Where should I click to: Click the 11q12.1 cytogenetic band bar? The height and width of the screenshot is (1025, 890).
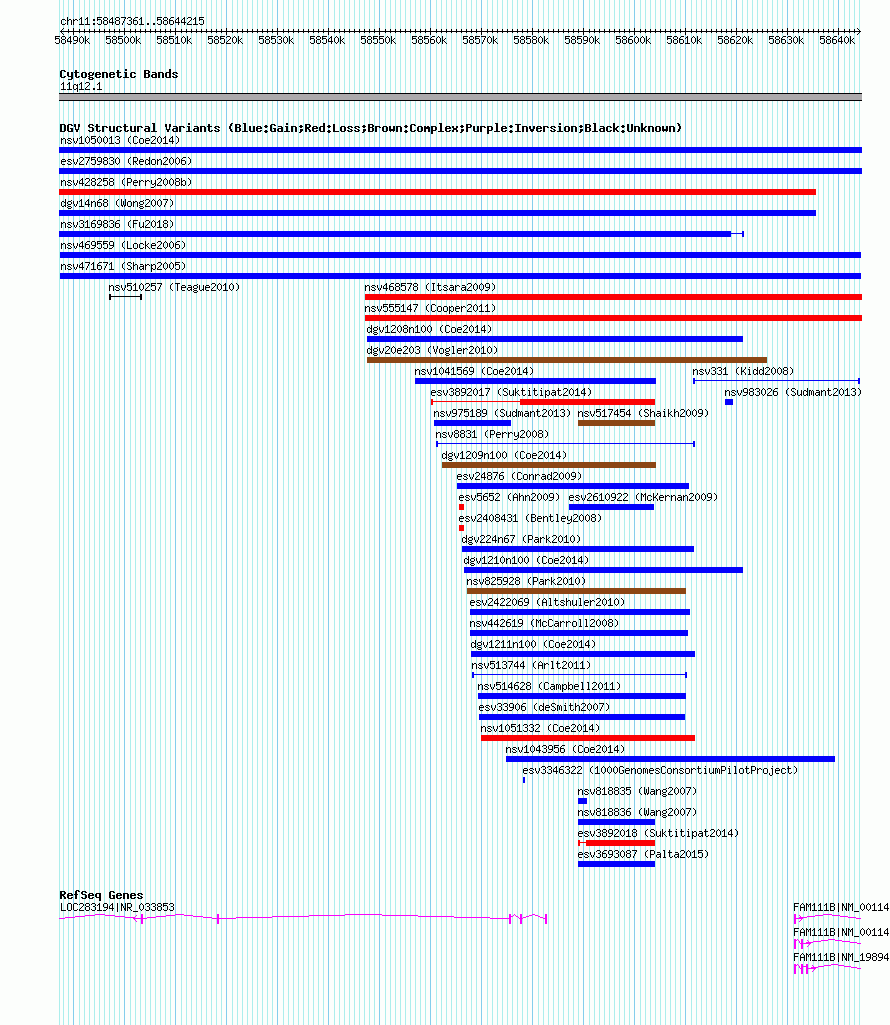[x=460, y=97]
